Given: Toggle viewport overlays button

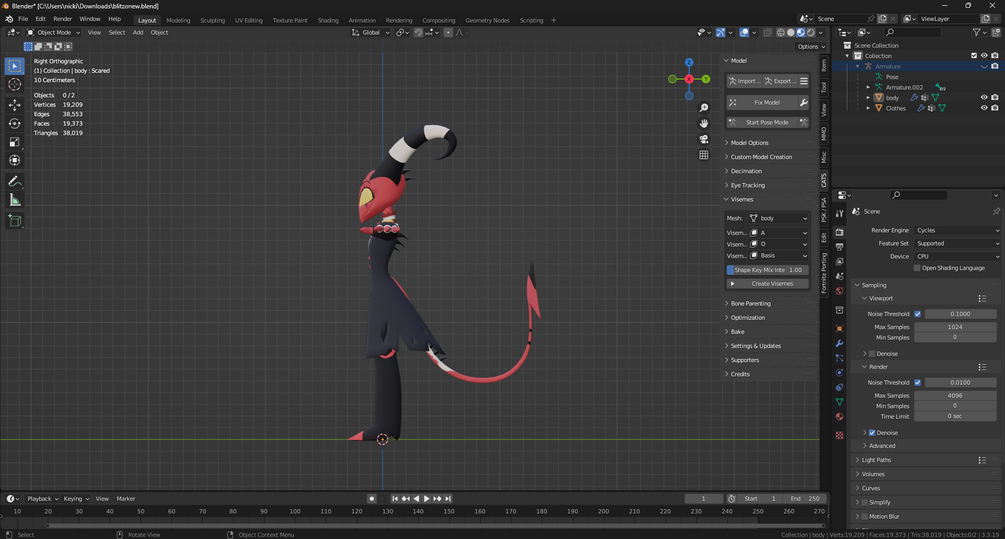Looking at the screenshot, I should tap(744, 32).
